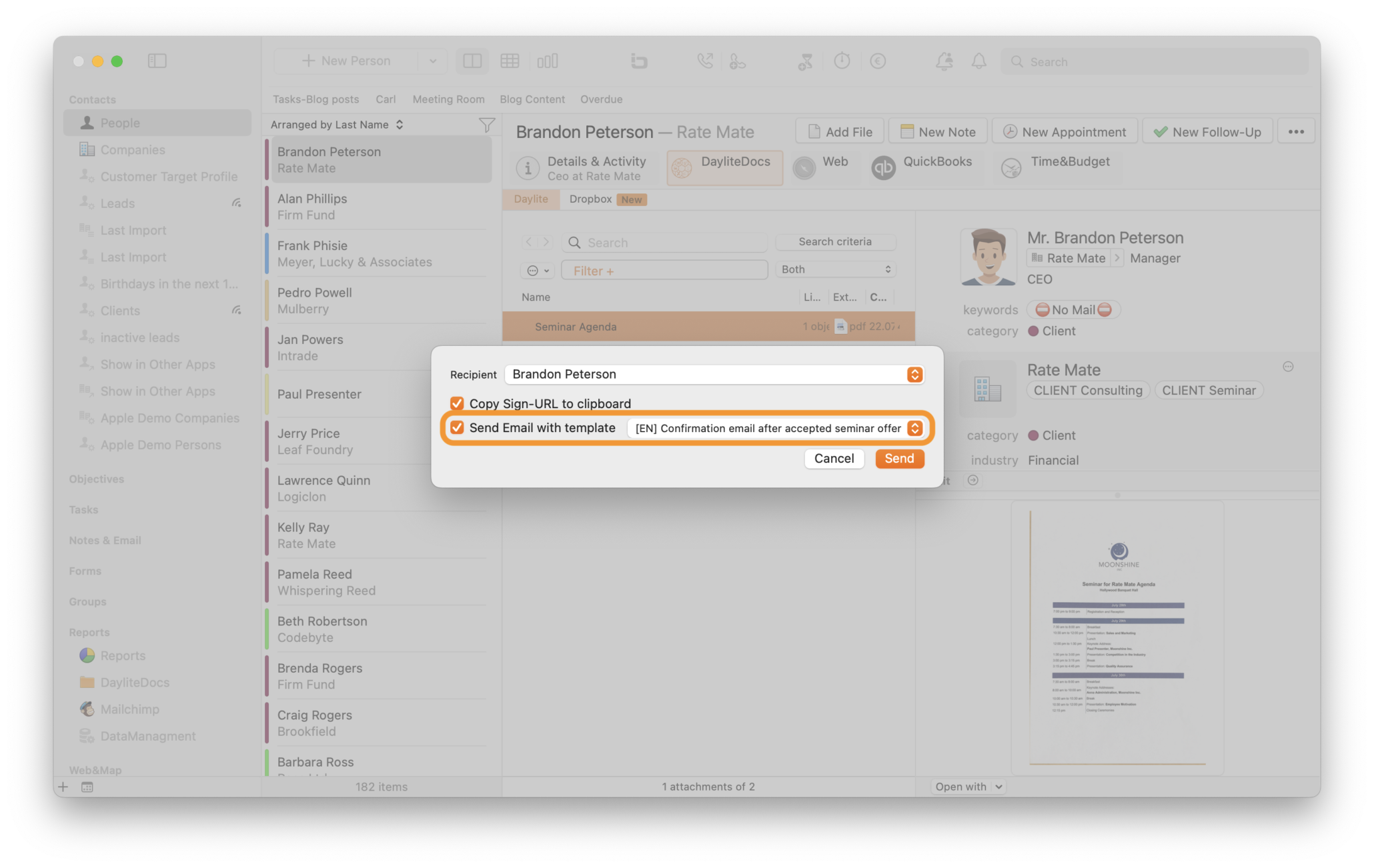Viewport: 1374px width, 868px height.
Task: Click the more options ellipsis button
Action: click(x=1296, y=132)
